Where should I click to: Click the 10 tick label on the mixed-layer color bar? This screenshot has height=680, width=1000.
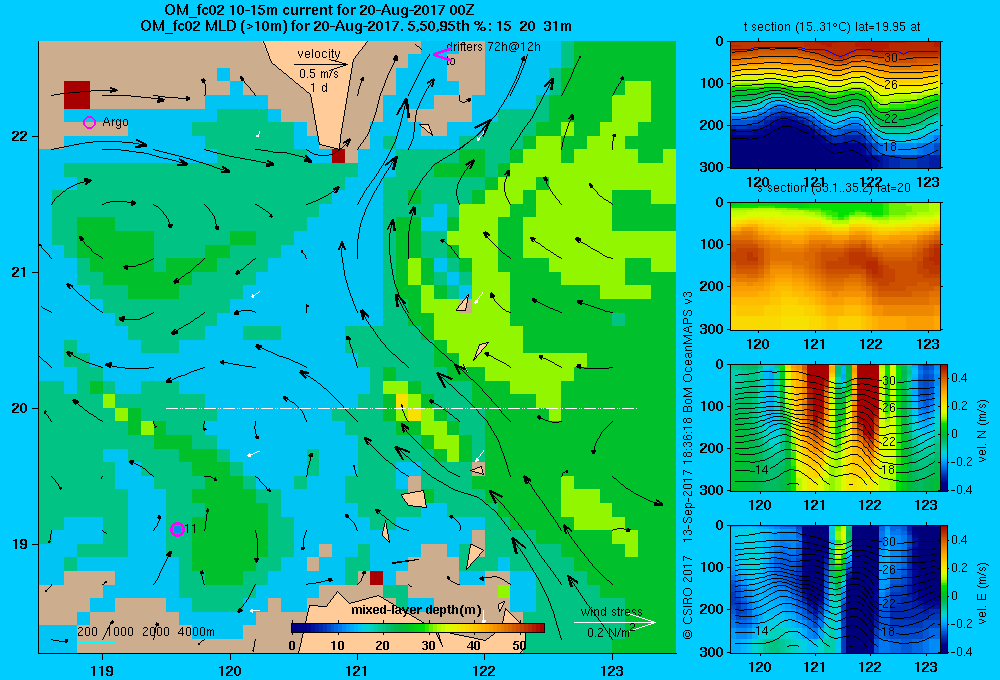click(337, 646)
